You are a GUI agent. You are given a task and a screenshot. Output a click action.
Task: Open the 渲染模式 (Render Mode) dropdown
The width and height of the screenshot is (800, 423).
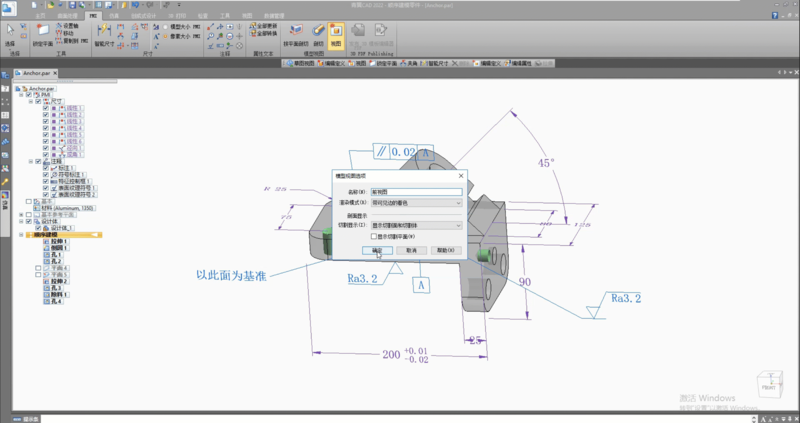415,202
